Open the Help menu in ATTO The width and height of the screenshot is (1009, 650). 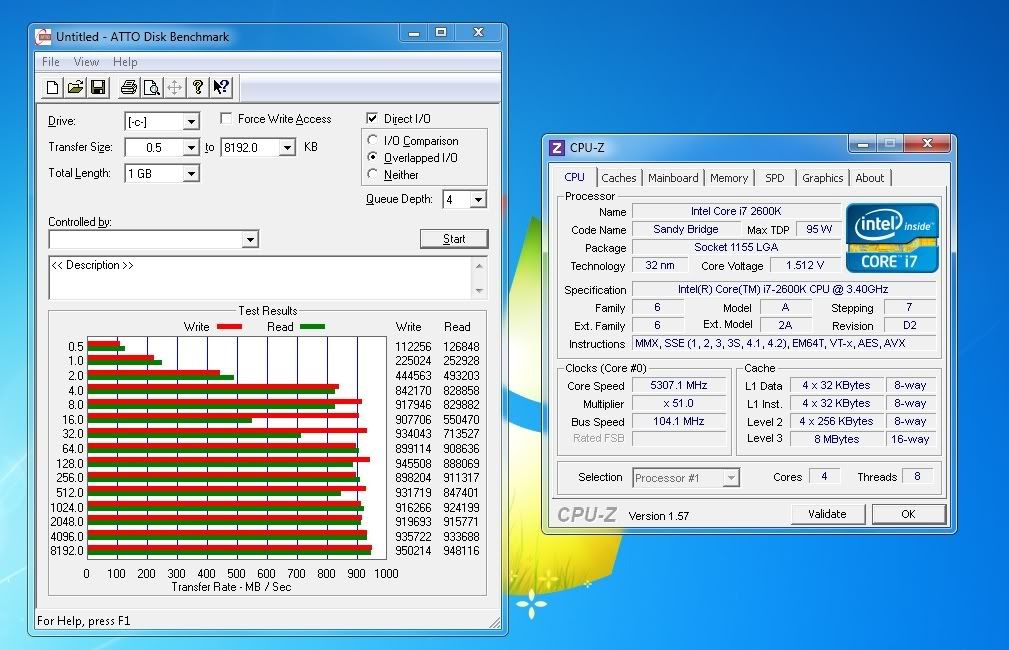tap(125, 62)
